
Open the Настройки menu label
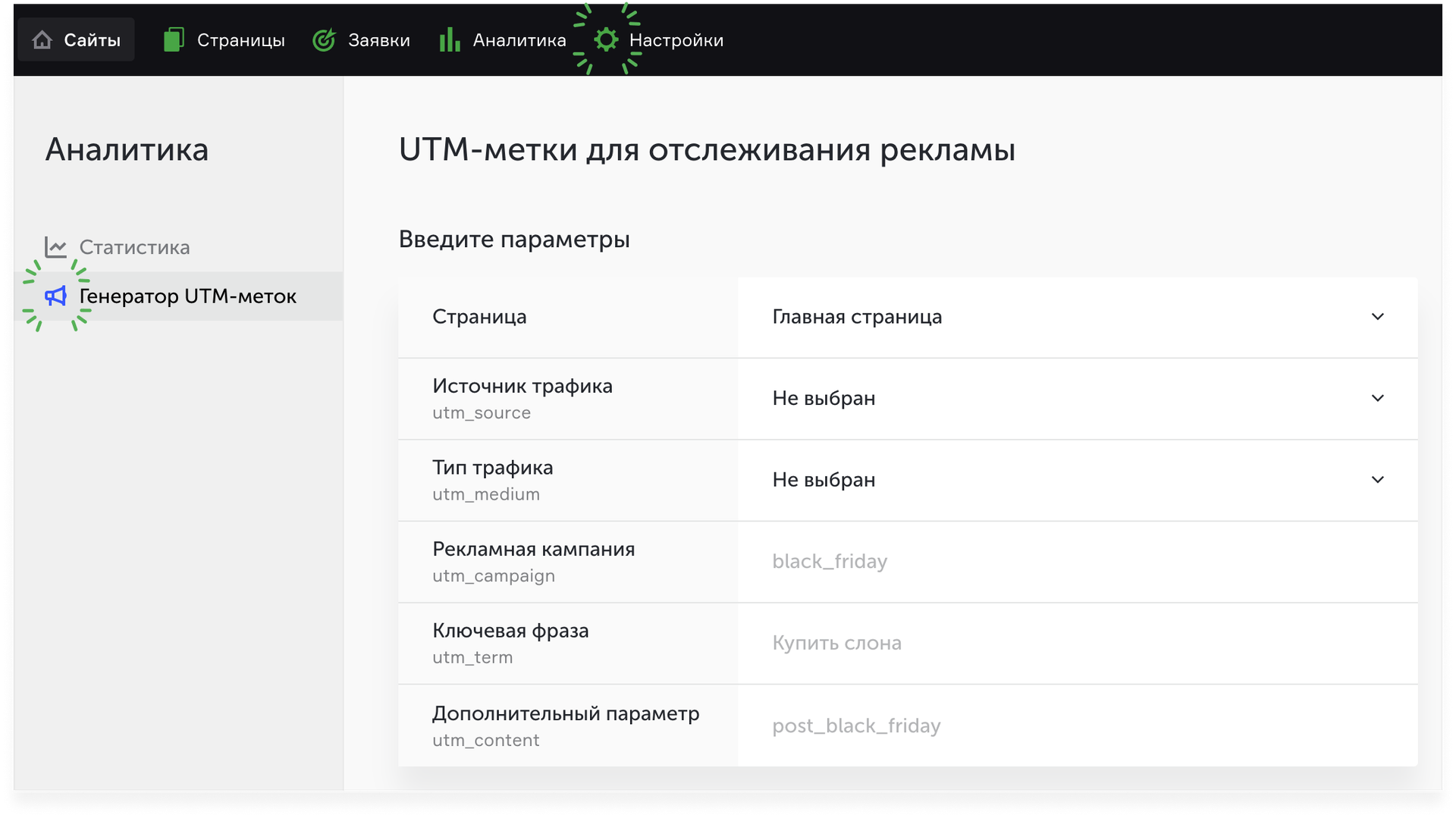(676, 40)
